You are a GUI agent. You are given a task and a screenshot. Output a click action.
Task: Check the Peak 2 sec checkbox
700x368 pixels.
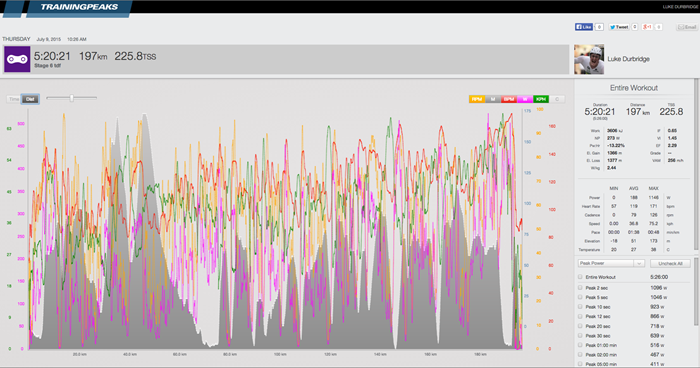coord(580,288)
